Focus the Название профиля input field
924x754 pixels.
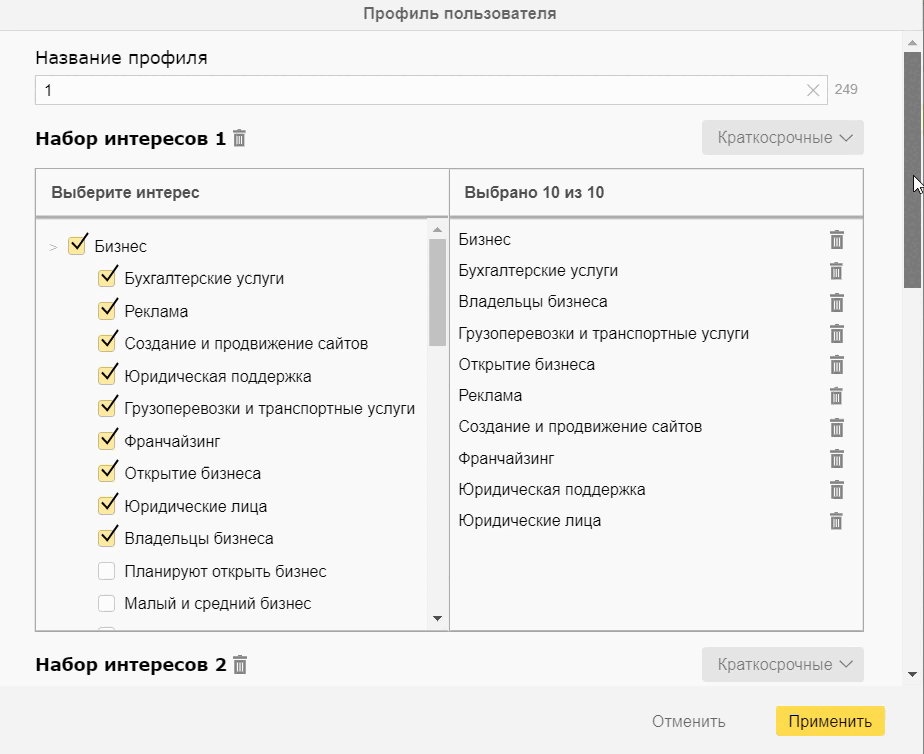click(x=431, y=90)
